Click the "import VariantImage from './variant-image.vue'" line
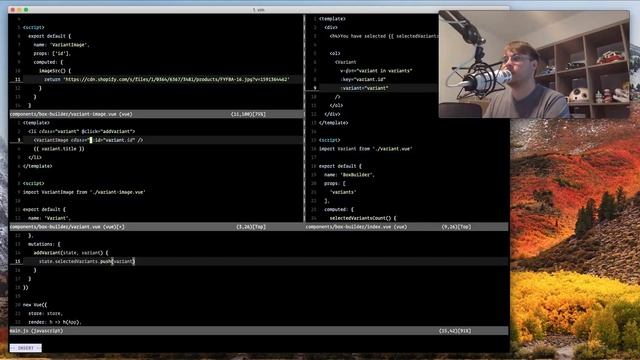The image size is (640, 360). click(x=84, y=192)
